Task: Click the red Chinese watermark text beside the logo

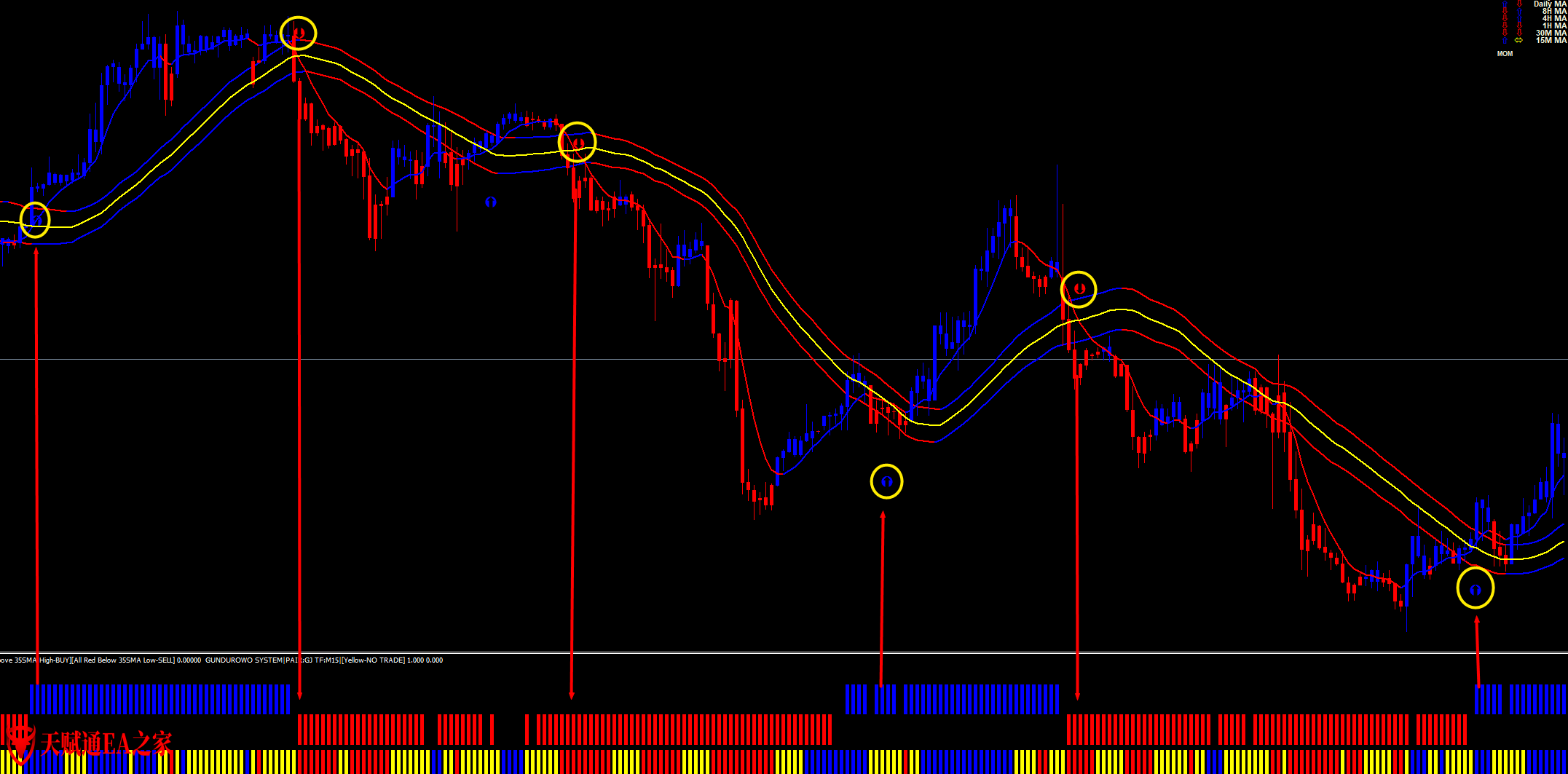Action: tap(106, 744)
